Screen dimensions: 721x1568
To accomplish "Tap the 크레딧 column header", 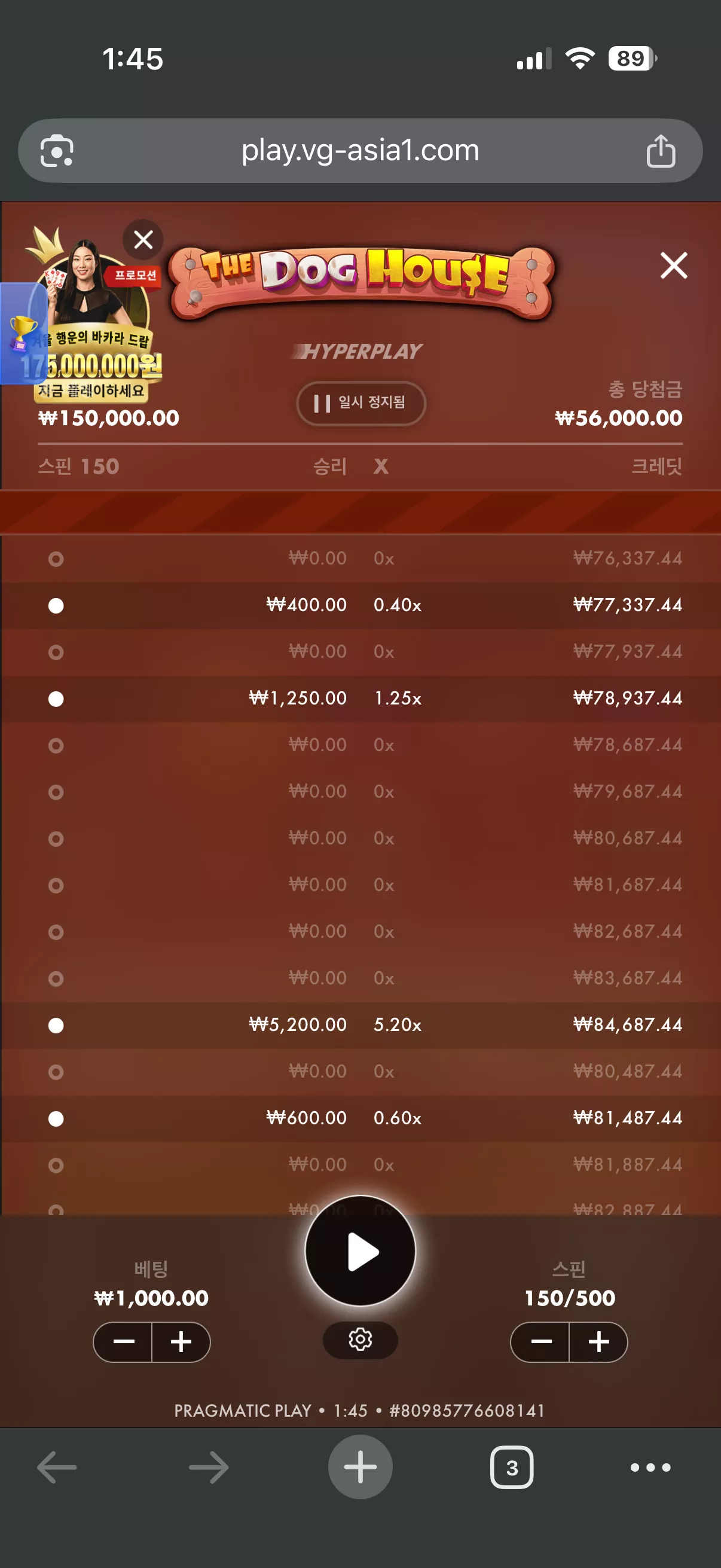I will pyautogui.click(x=656, y=466).
